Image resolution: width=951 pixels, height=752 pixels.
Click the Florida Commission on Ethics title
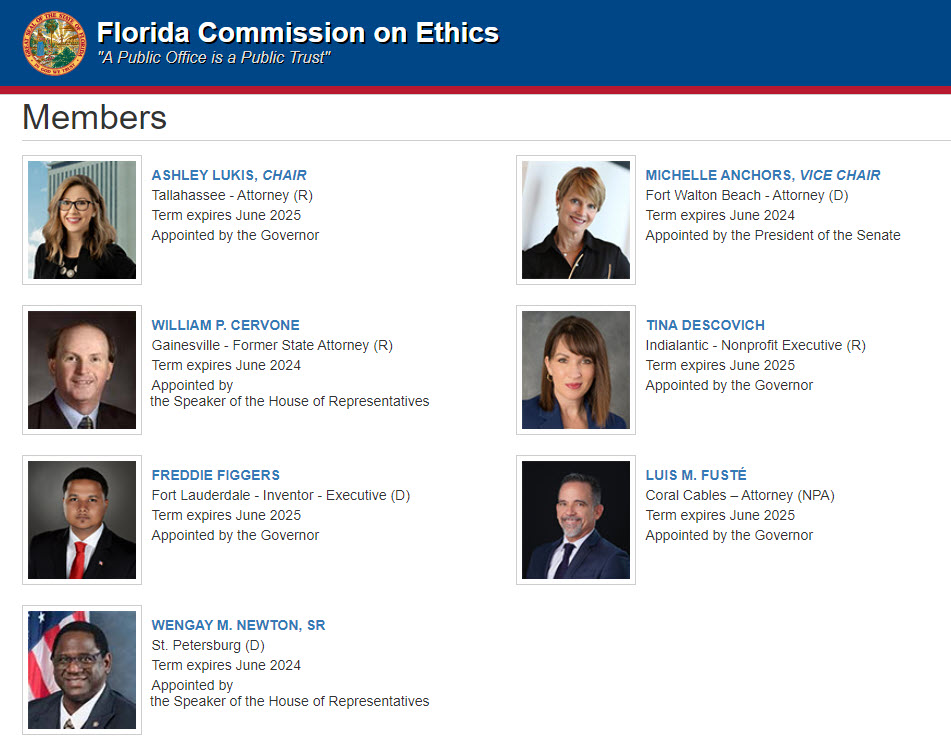pyautogui.click(x=297, y=32)
